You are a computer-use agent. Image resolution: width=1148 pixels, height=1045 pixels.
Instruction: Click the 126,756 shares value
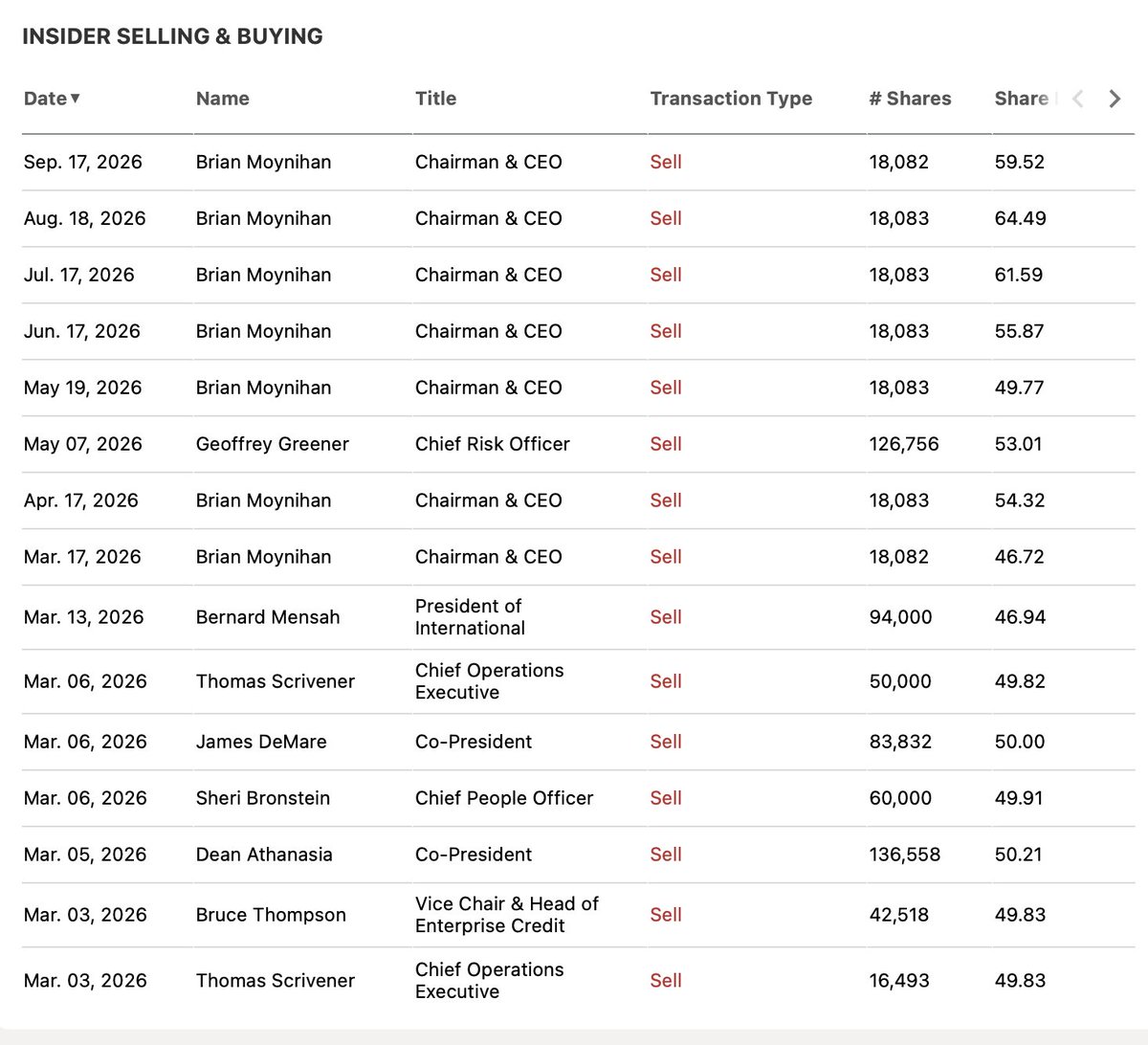(903, 444)
